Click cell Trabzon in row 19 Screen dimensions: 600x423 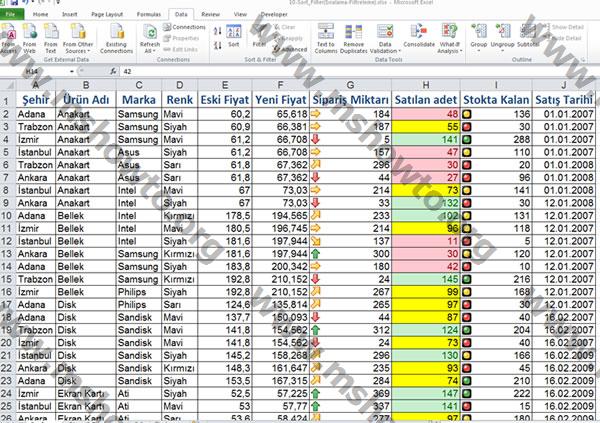tap(36, 330)
